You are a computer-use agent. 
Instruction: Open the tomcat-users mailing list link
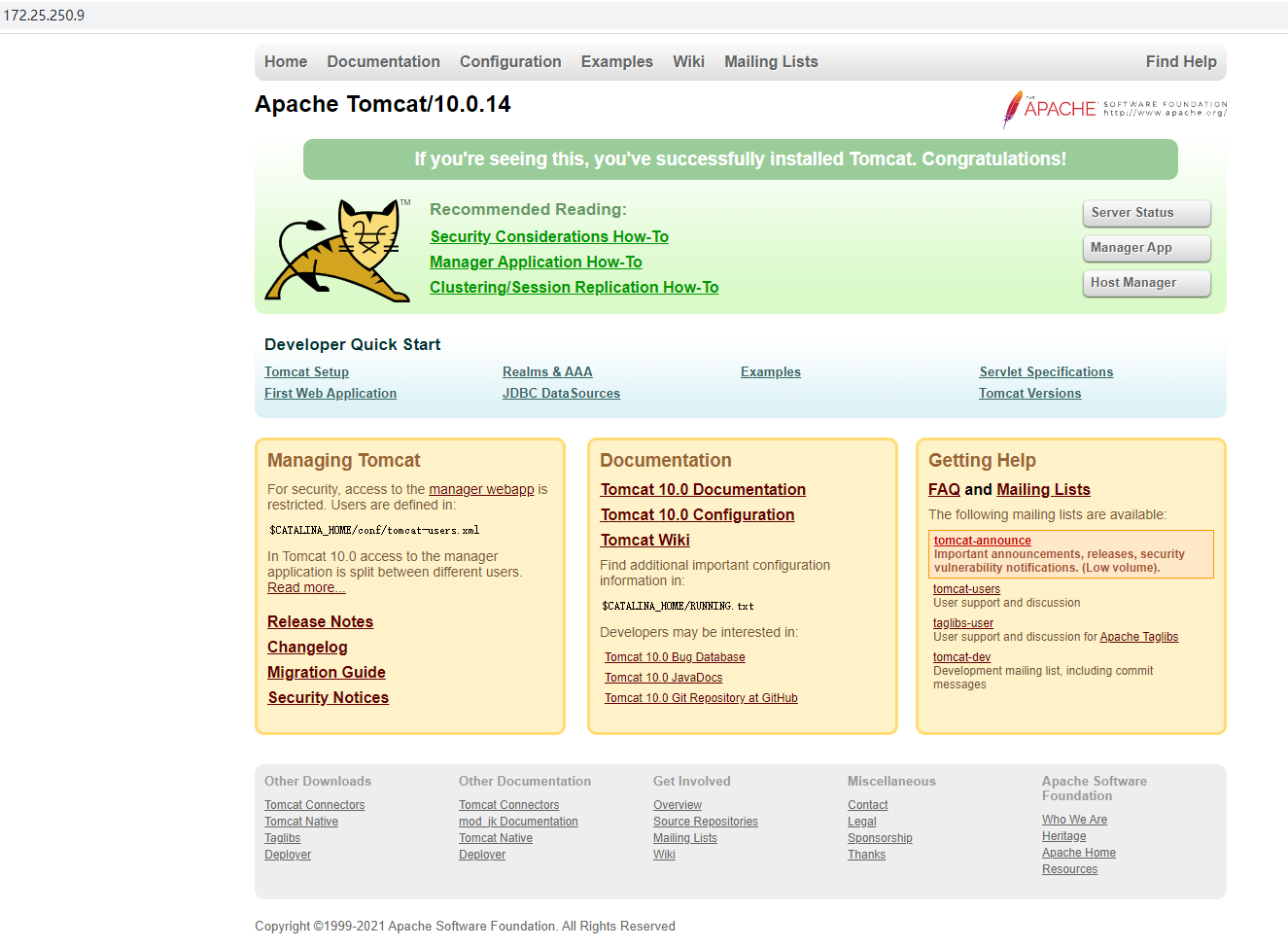[966, 589]
